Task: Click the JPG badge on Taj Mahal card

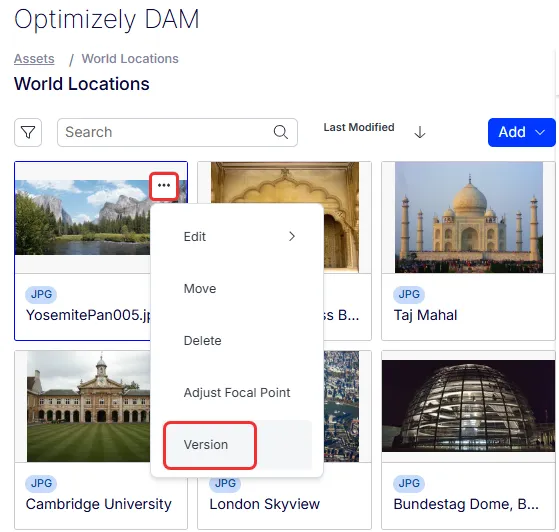Action: [409, 294]
